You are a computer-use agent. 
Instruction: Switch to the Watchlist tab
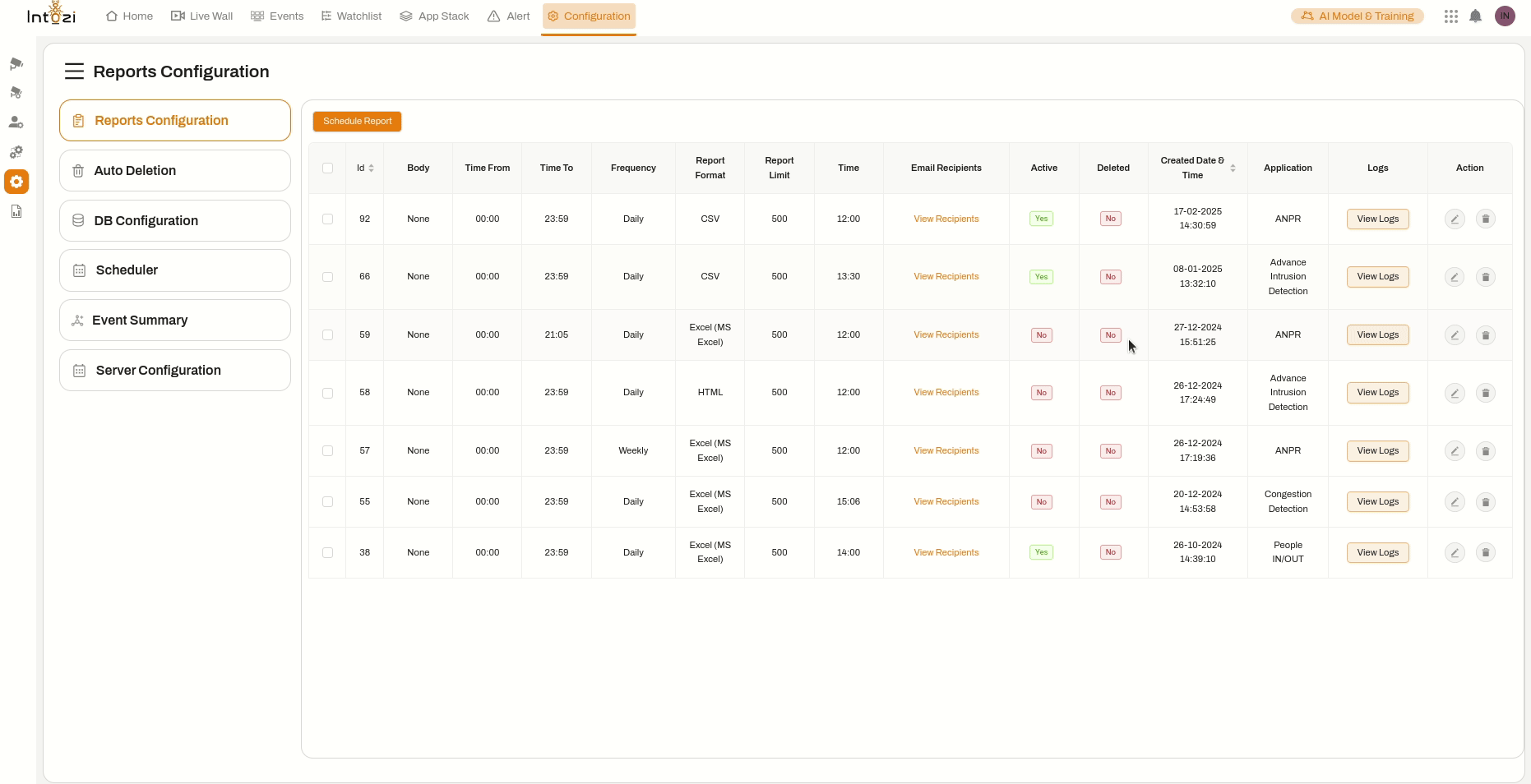(351, 16)
